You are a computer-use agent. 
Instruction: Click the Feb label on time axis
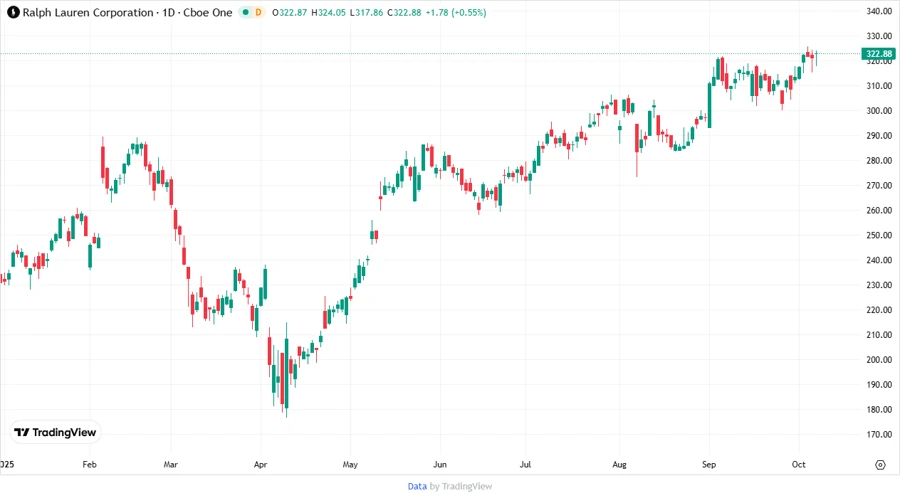pyautogui.click(x=89, y=465)
